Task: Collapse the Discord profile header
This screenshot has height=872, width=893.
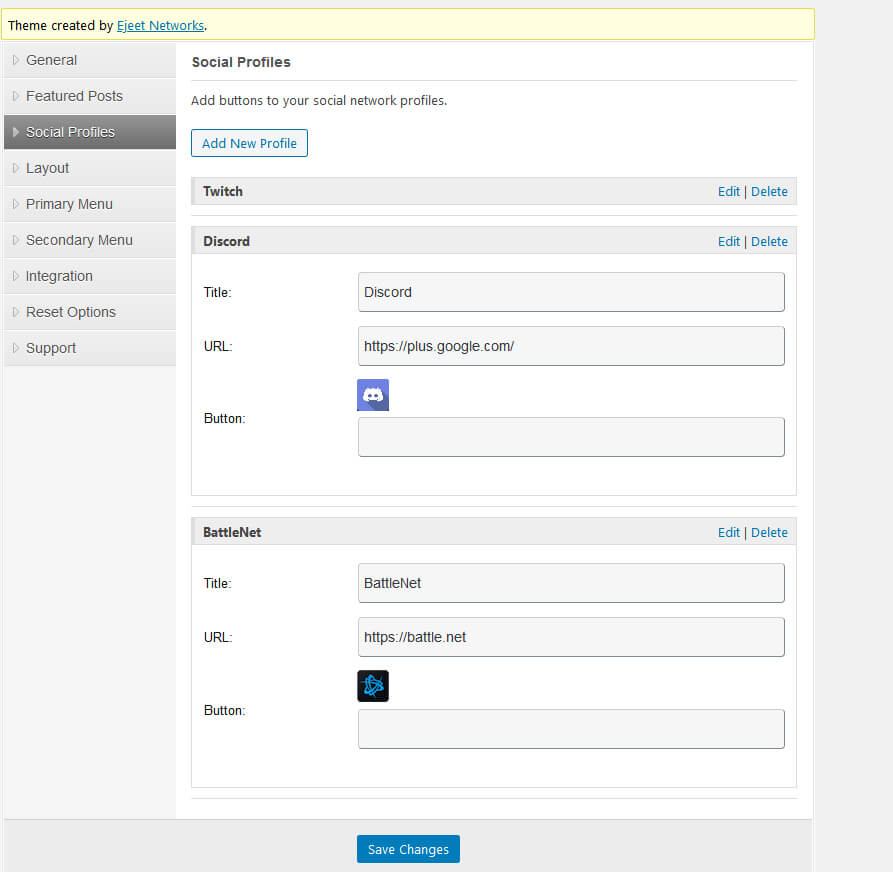Action: pyautogui.click(x=494, y=241)
